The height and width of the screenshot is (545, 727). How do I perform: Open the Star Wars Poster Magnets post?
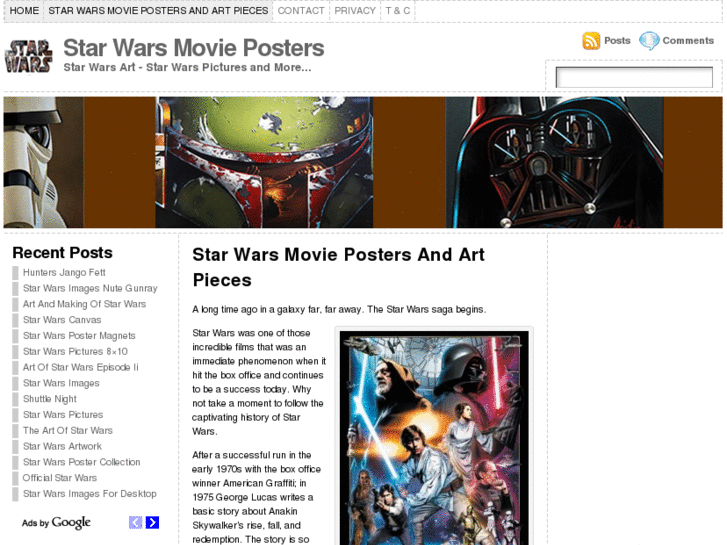pos(79,335)
